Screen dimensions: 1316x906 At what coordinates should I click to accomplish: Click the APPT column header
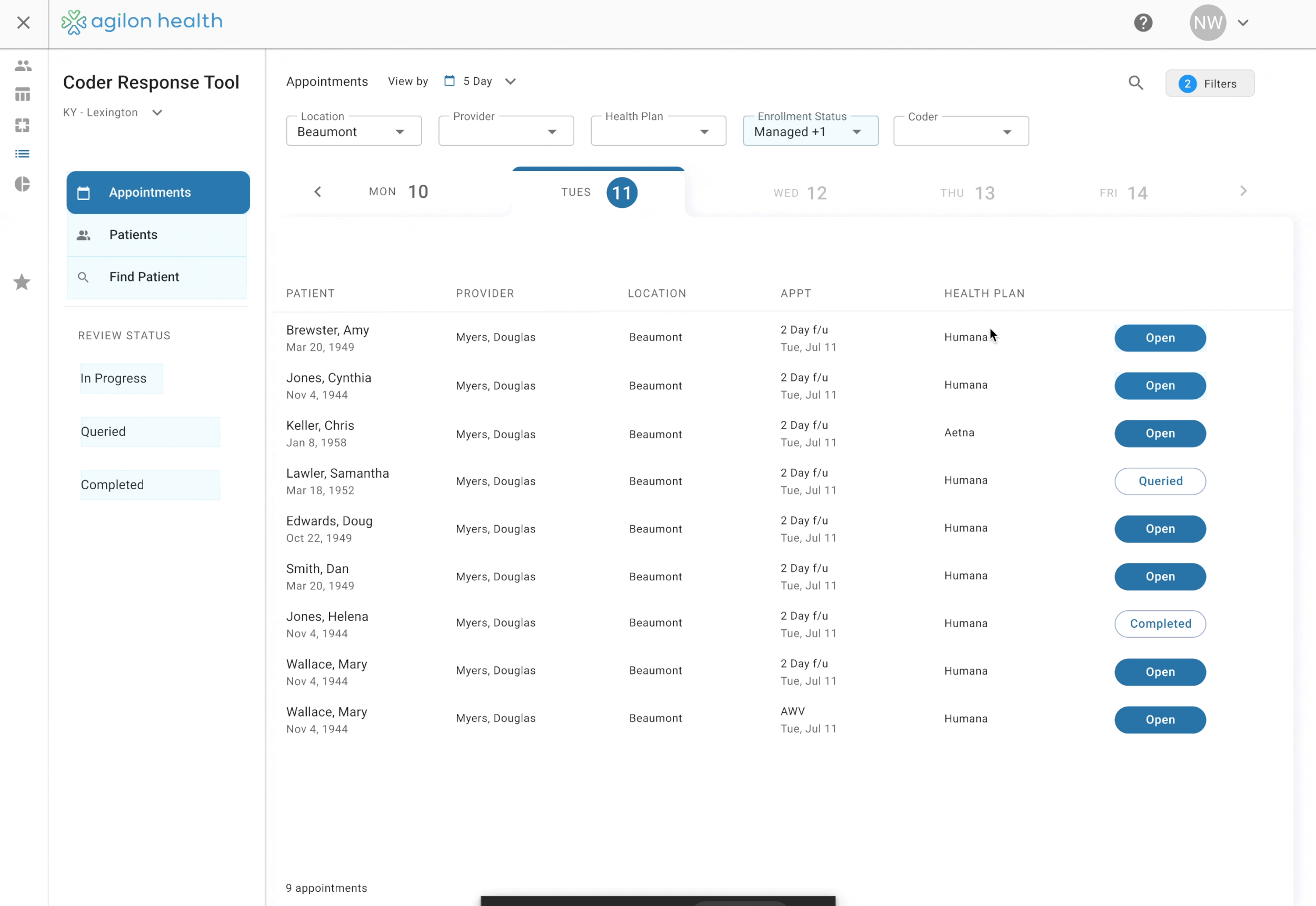pyautogui.click(x=795, y=294)
